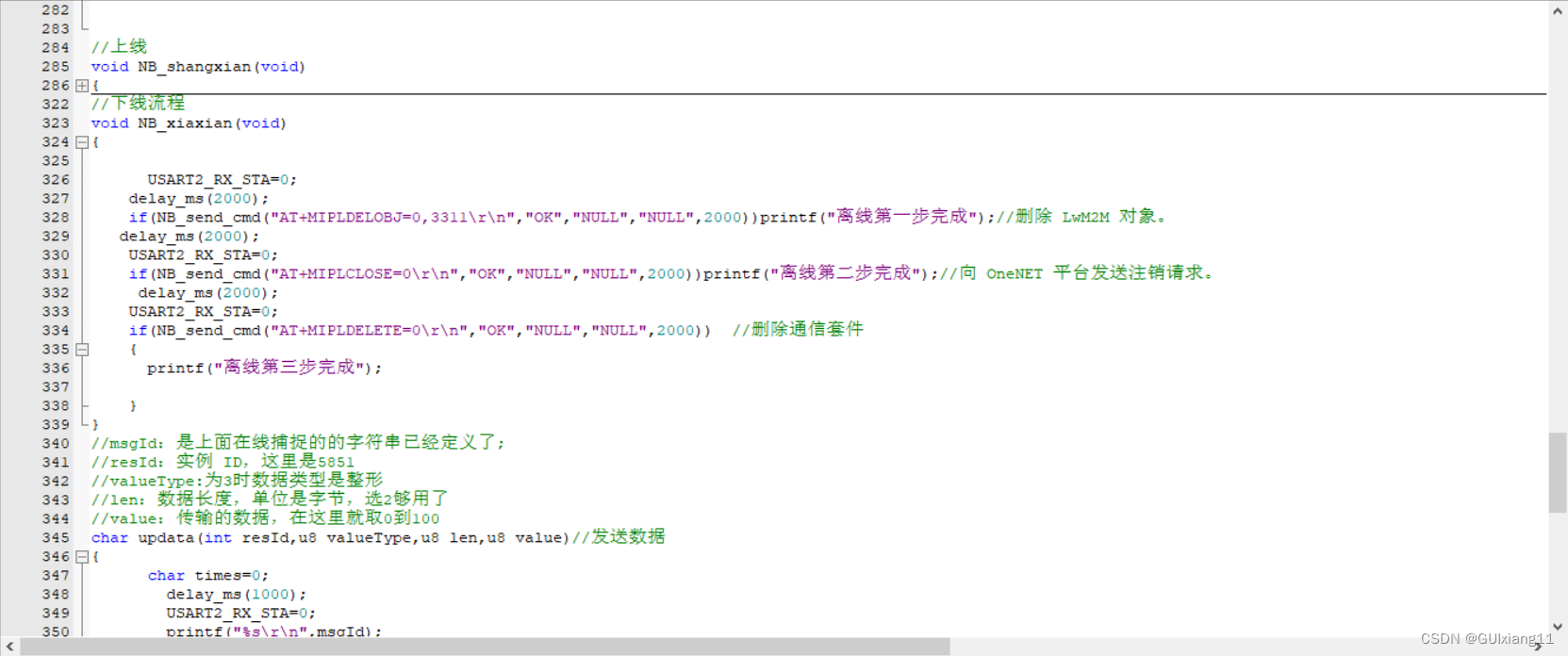Click line number 285 in the gutter
This screenshot has width=1568, height=656.
point(56,67)
